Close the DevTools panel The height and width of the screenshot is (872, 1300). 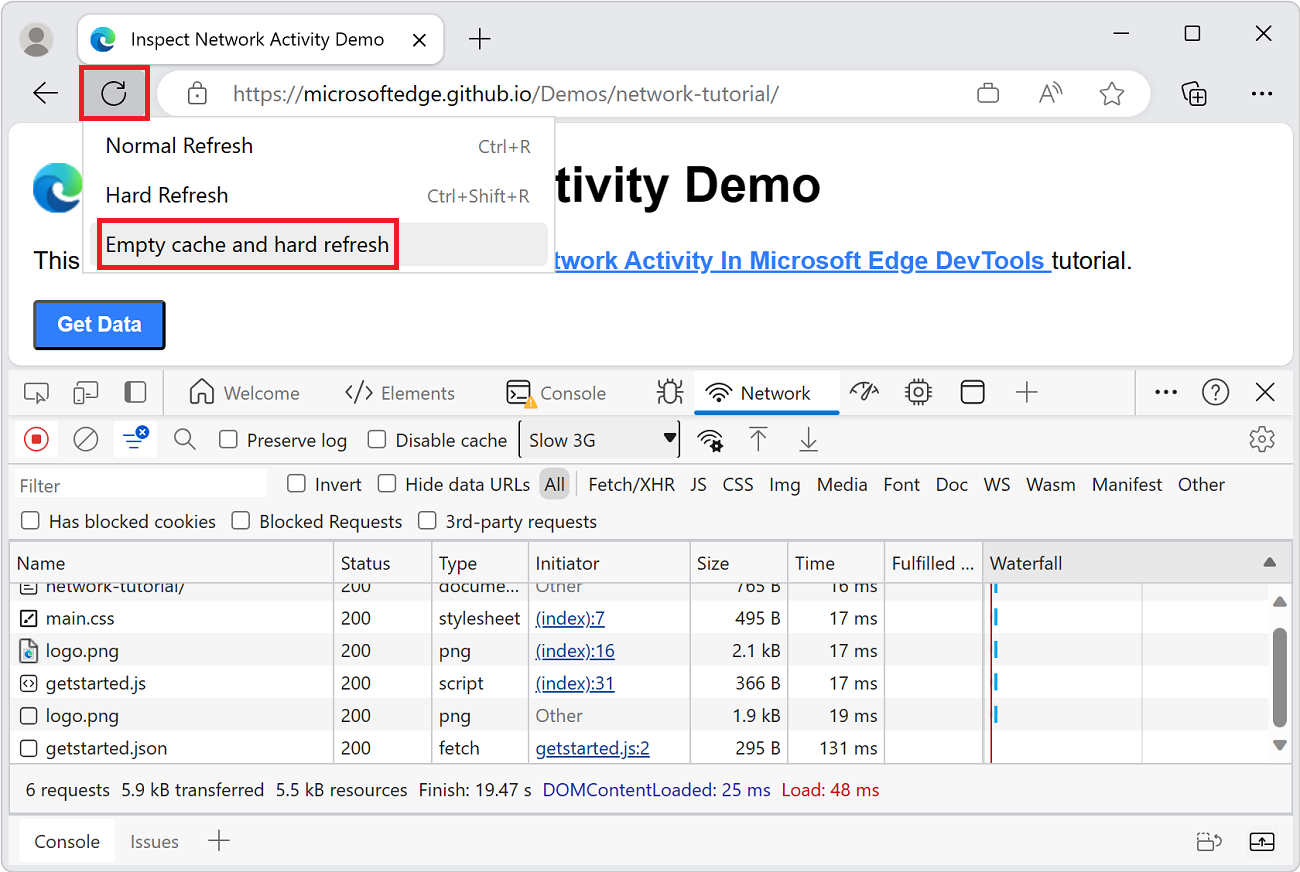coord(1265,393)
